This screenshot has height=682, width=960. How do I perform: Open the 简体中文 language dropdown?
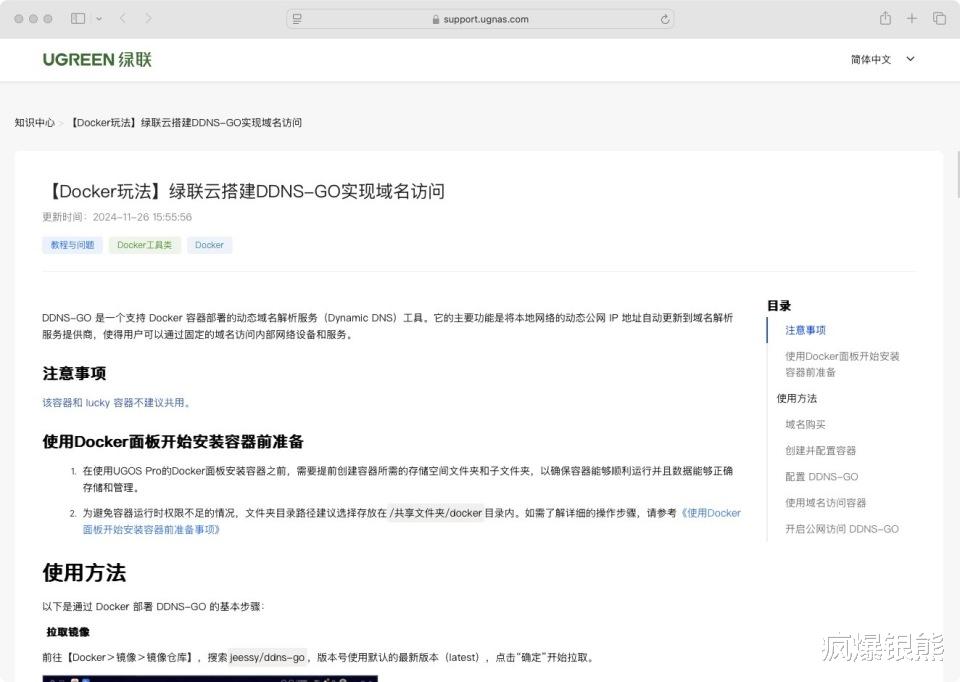click(882, 59)
